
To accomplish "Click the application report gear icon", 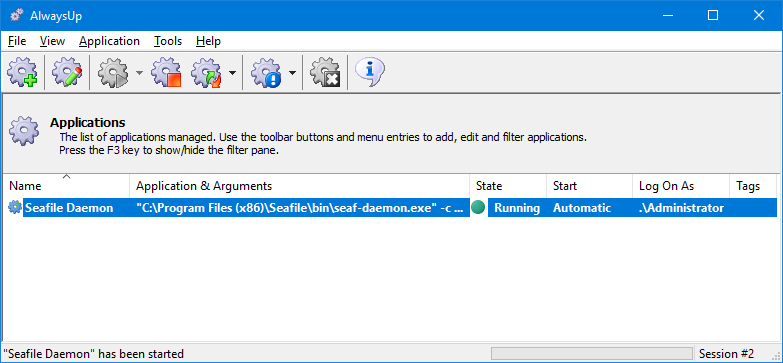I will pyautogui.click(x=266, y=73).
